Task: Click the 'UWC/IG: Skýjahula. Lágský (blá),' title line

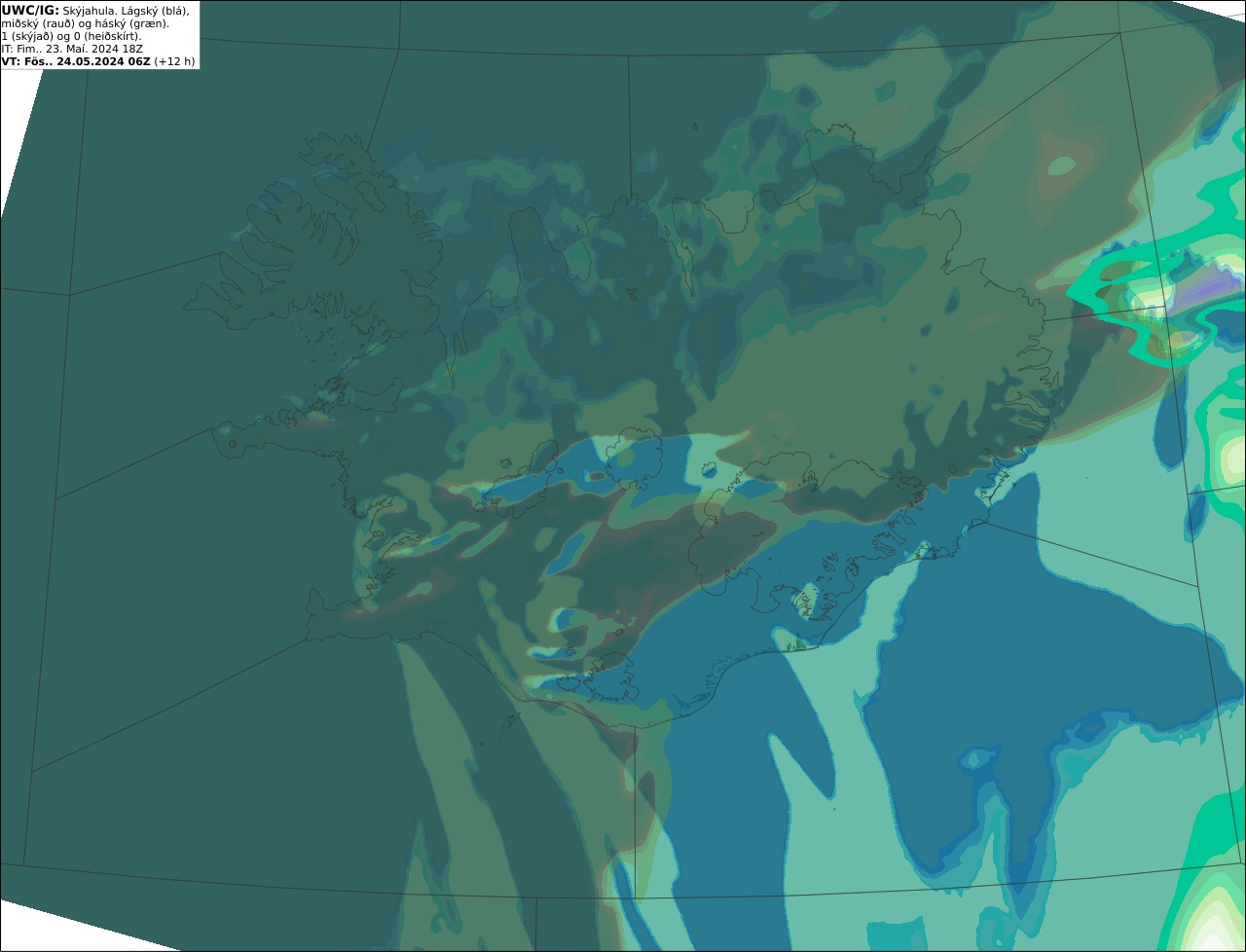Action: [x=95, y=10]
